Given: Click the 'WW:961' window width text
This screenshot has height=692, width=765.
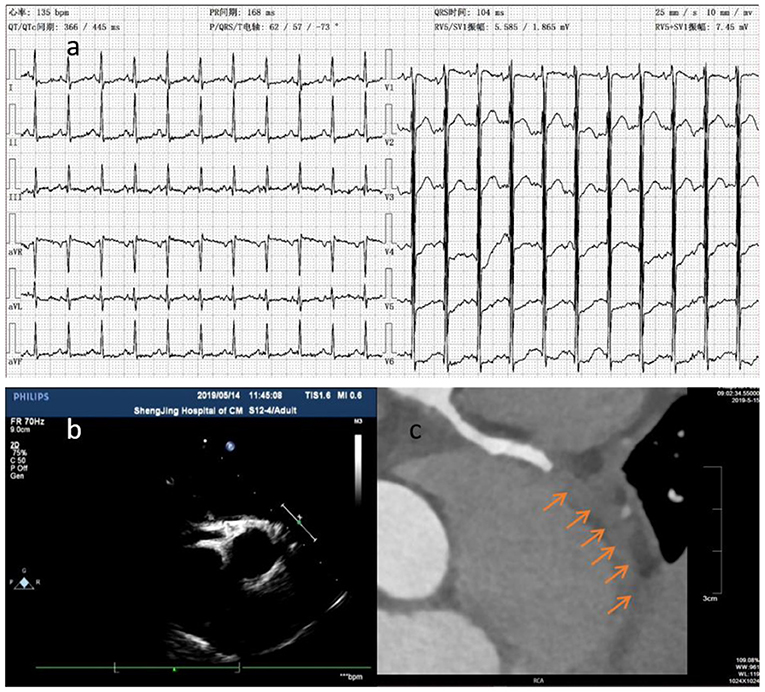Looking at the screenshot, I should click(749, 667).
